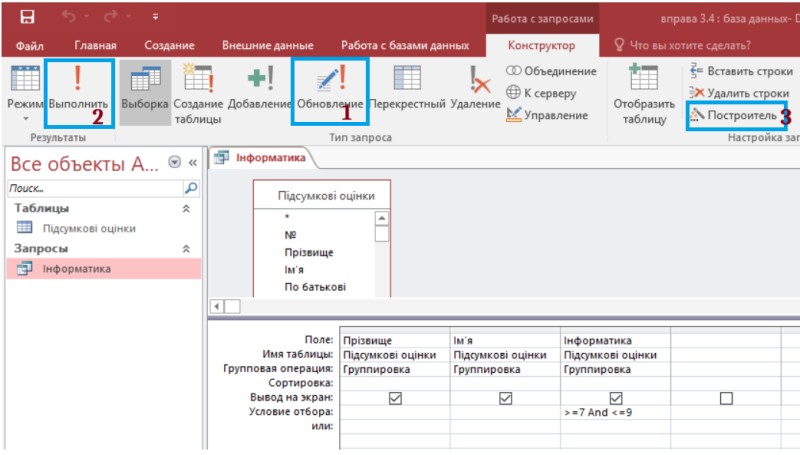
Task: Collapse the Таблицы group in navigation pane
Action: [x=184, y=208]
